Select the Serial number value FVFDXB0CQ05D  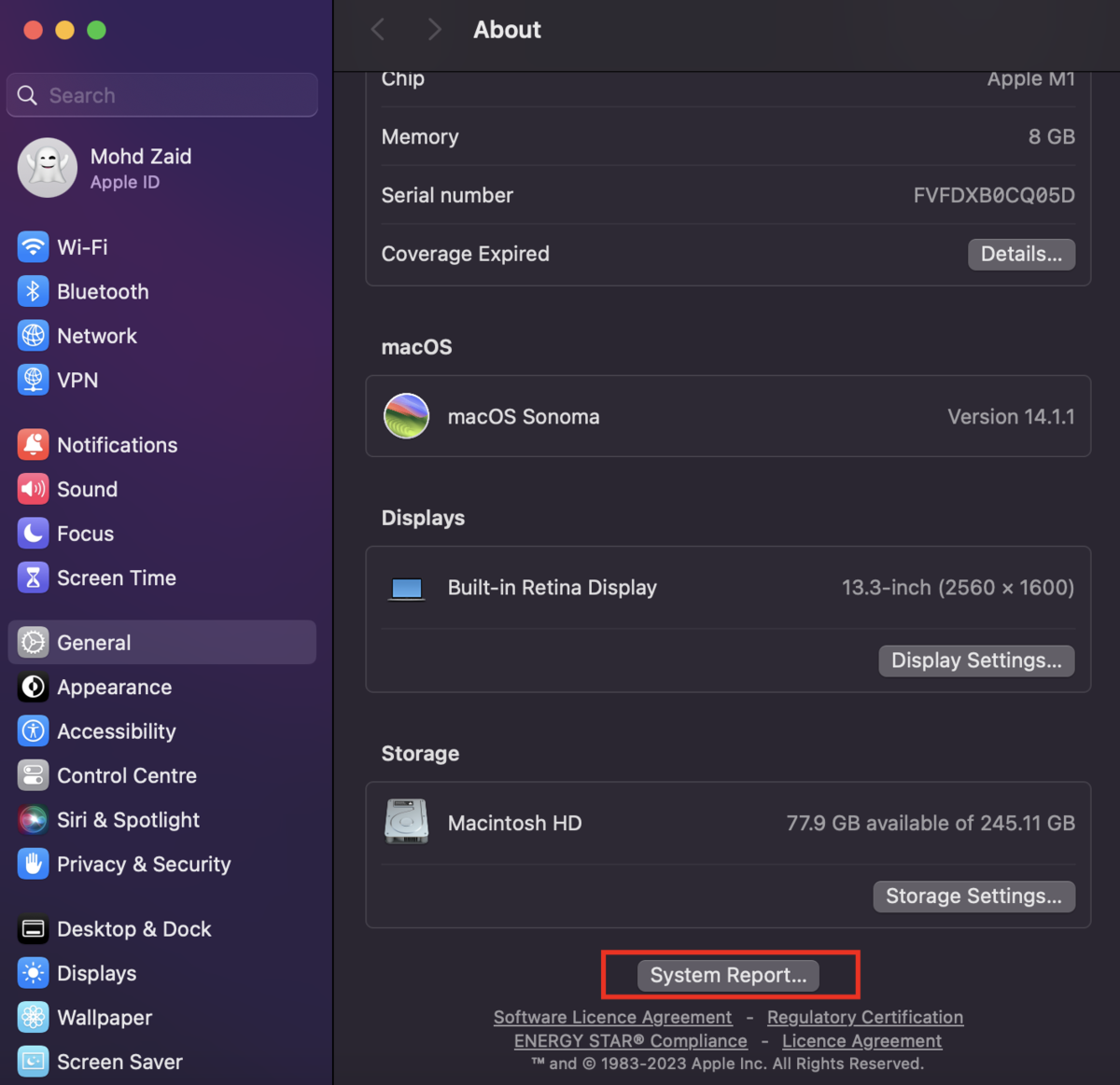(x=994, y=195)
